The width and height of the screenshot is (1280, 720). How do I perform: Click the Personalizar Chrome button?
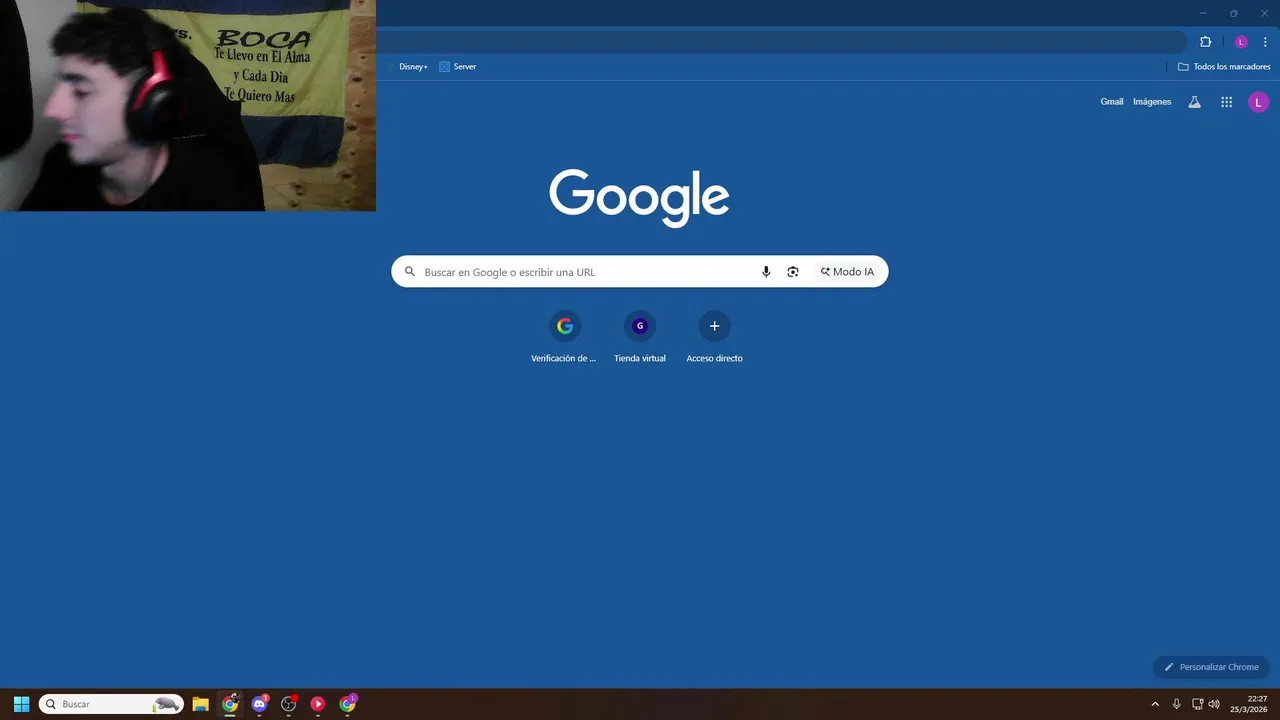click(1211, 667)
